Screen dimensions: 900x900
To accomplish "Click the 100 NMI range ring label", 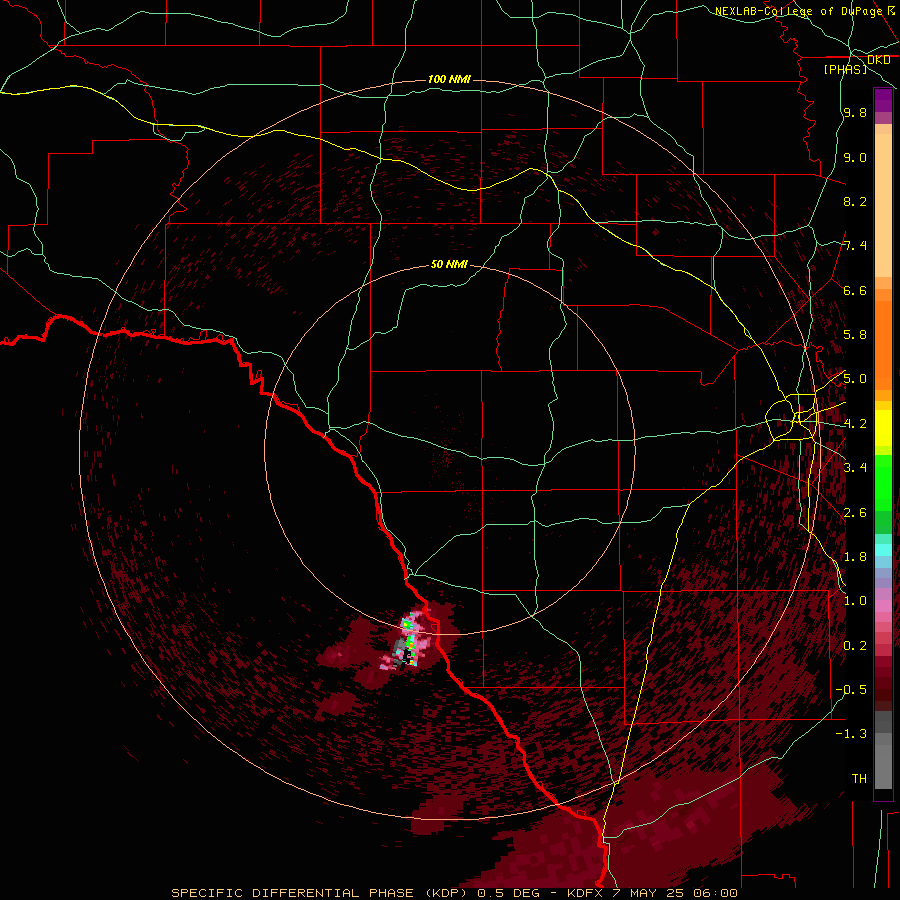I will 449,79.
